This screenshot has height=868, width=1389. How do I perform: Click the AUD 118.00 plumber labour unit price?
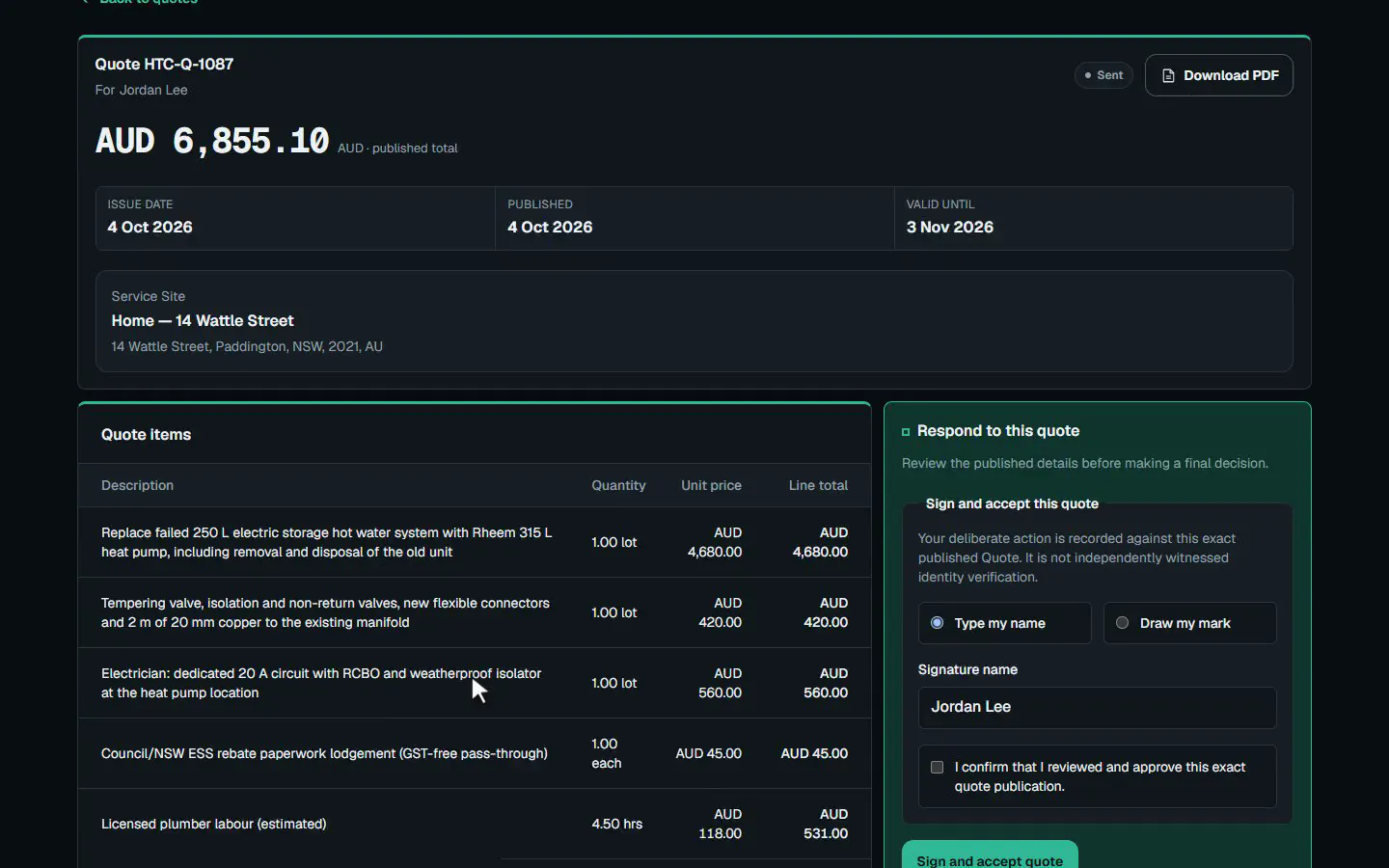coord(720,824)
